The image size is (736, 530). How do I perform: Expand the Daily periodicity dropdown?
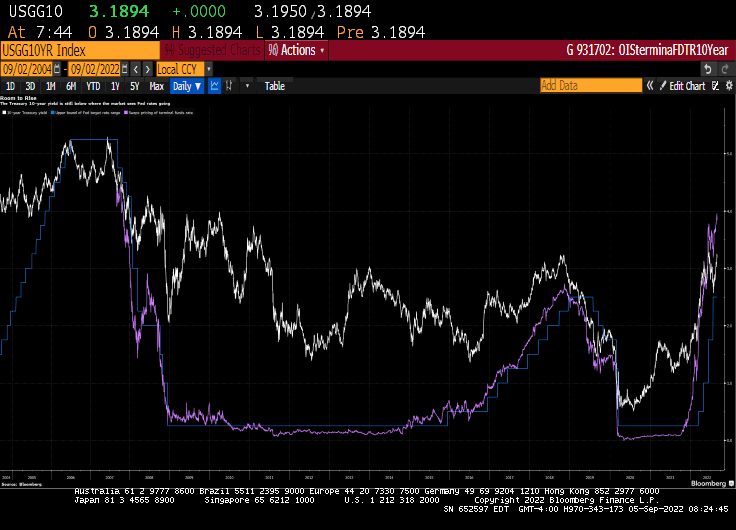(x=187, y=86)
